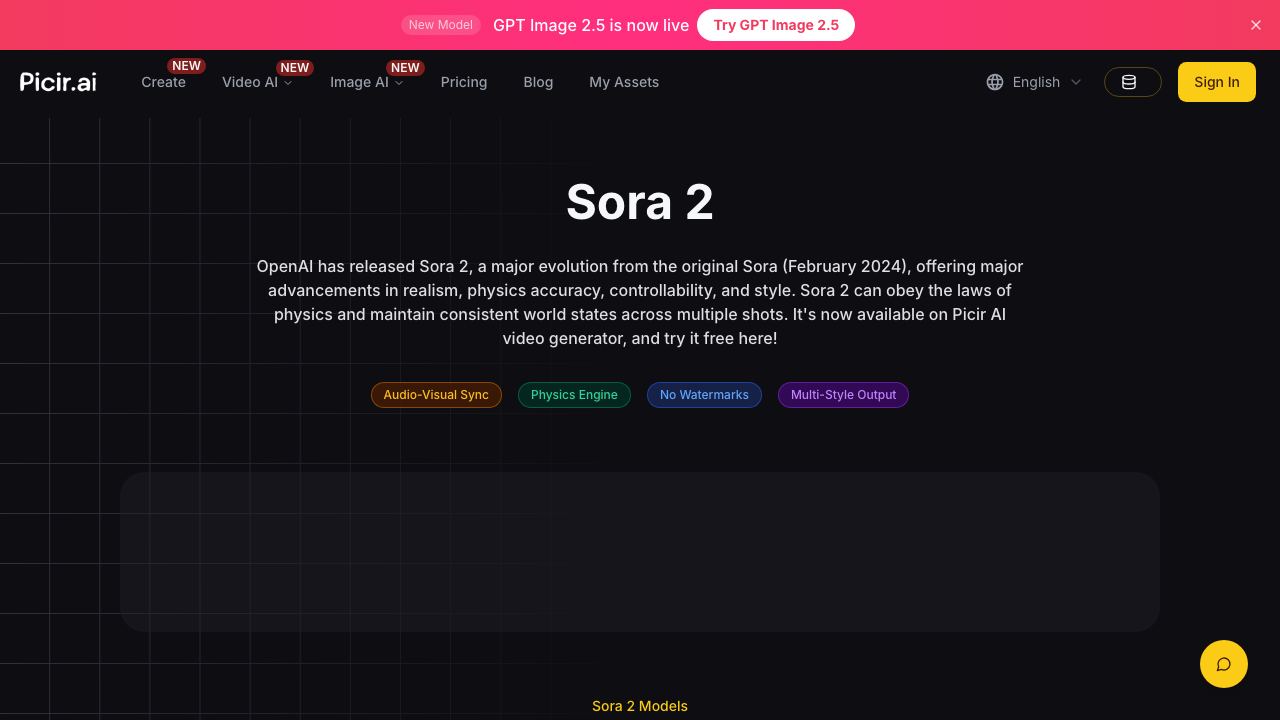
Task: Open the Pricing page
Action: (464, 82)
